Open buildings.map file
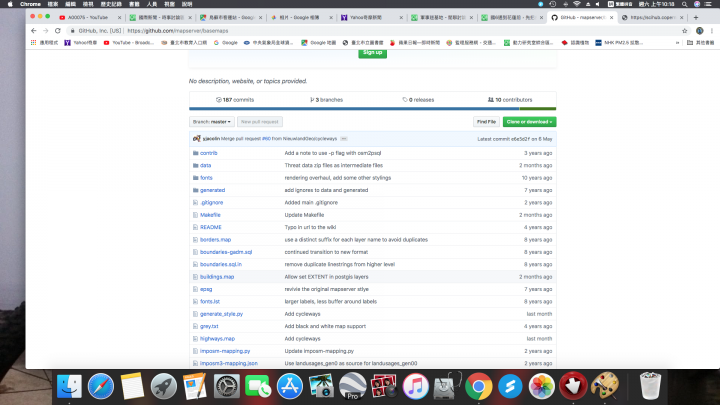The image size is (720, 405). click(217, 277)
